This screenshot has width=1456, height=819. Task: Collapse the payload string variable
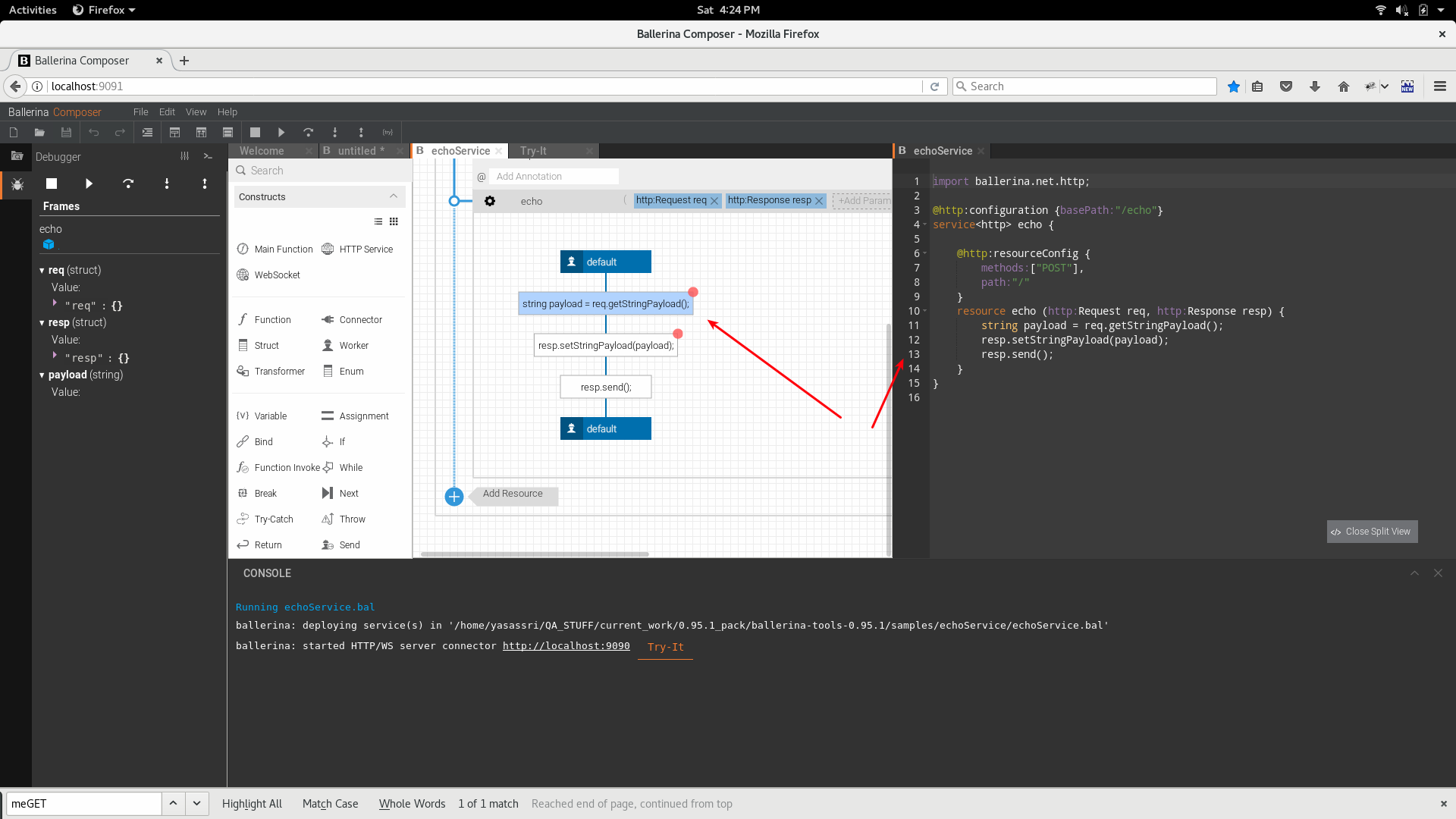[42, 375]
